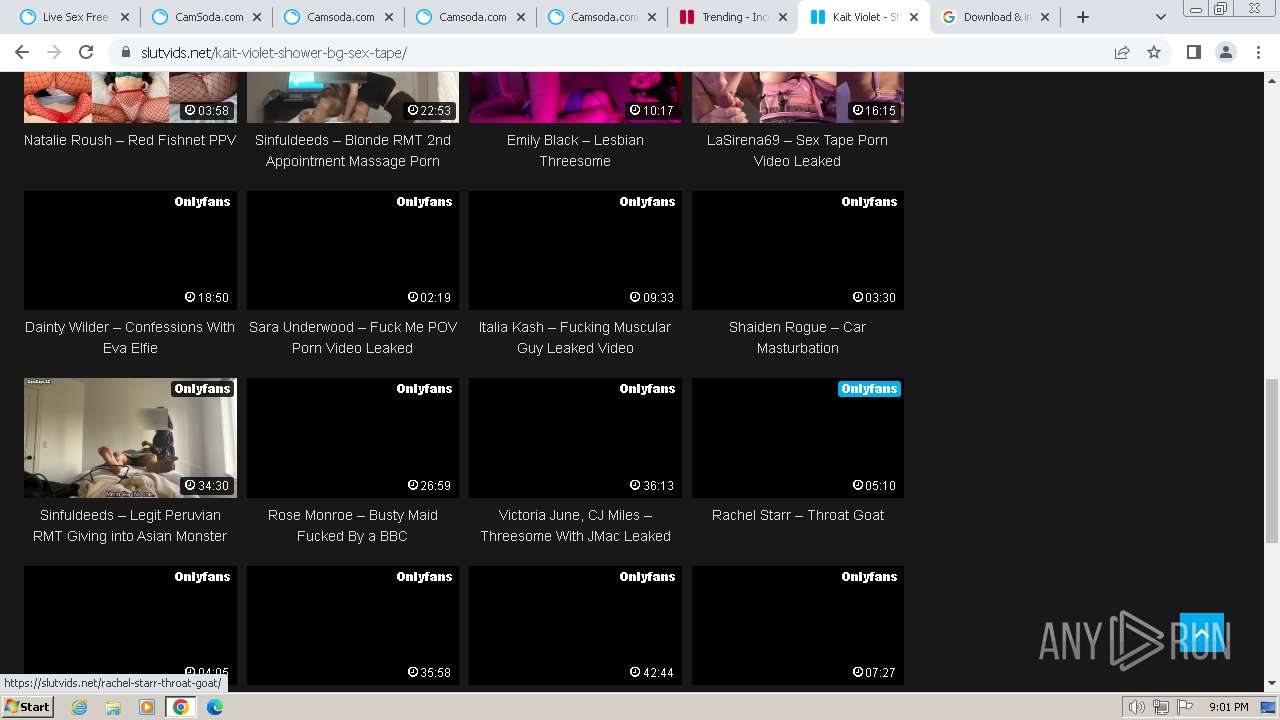Viewport: 1280px width, 720px height.
Task: Click the 9:01 PM taskbar clock
Action: [x=1228, y=707]
